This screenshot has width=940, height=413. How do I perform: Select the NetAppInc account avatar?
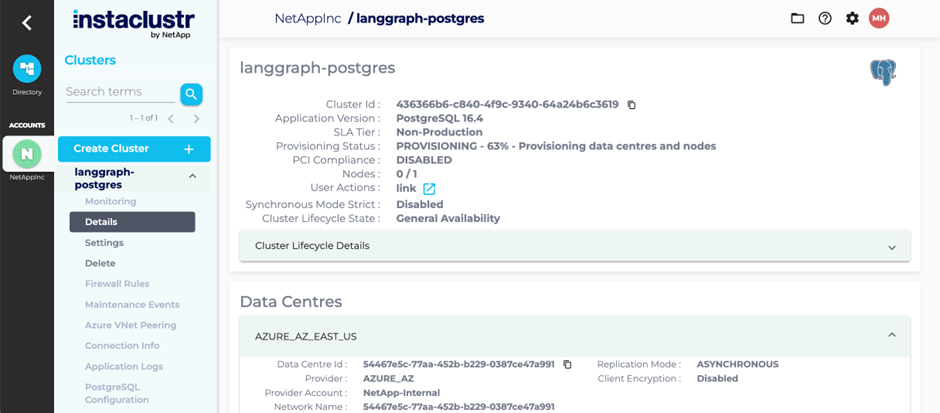(27, 154)
